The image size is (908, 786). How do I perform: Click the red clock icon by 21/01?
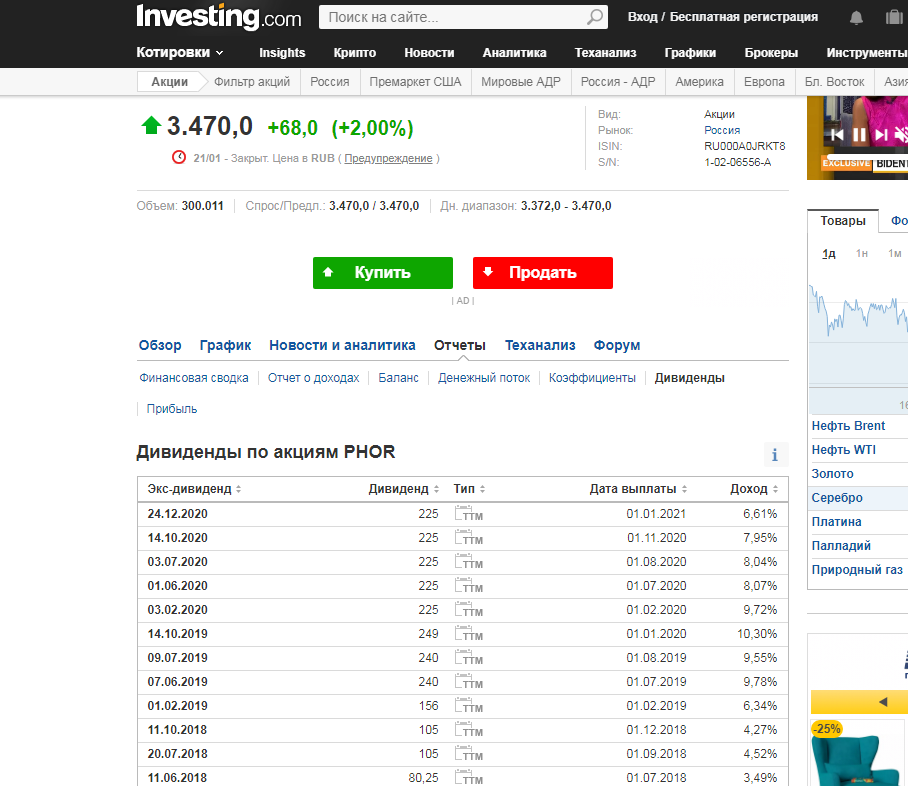click(x=179, y=157)
